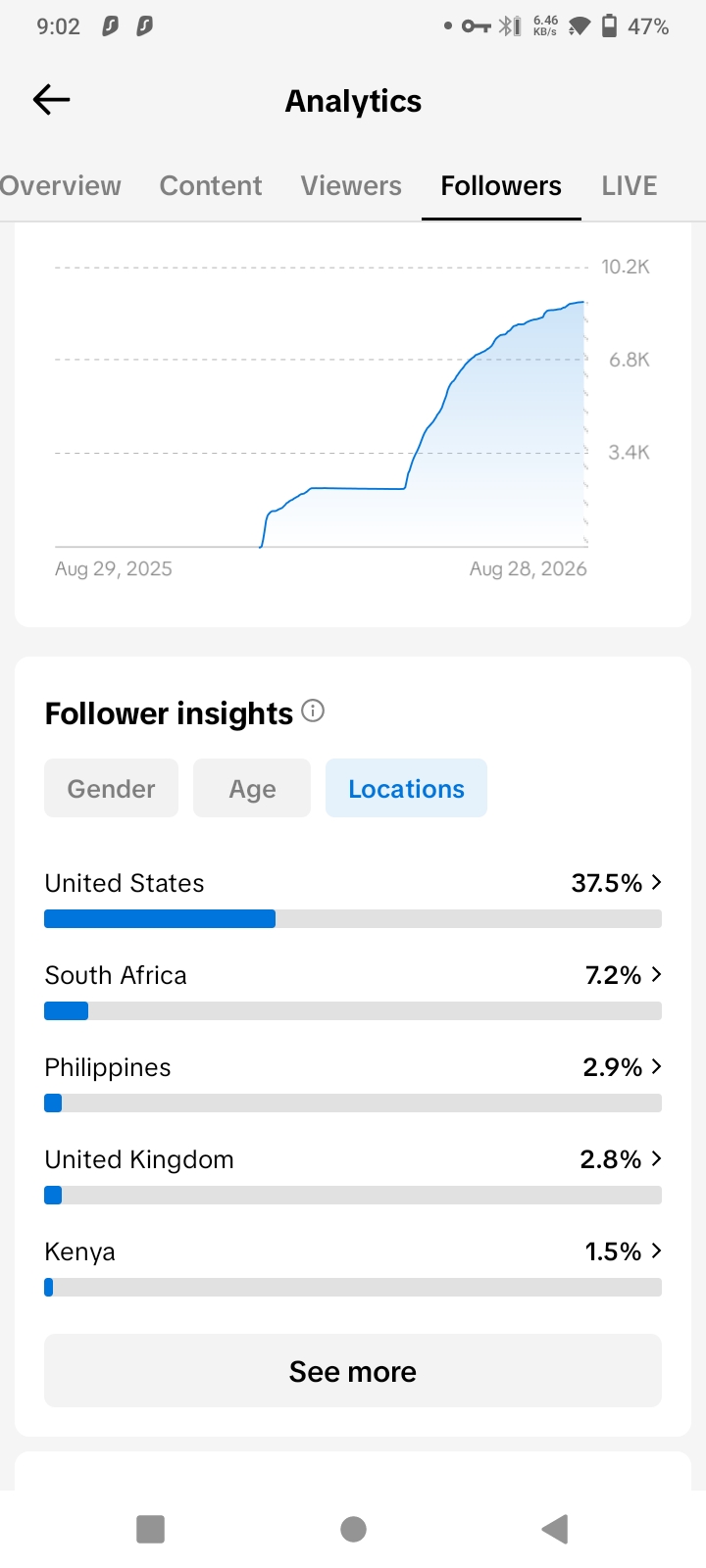Expand South Africa 7.2% chevron
Screen dimensions: 706x1568
pos(656,974)
